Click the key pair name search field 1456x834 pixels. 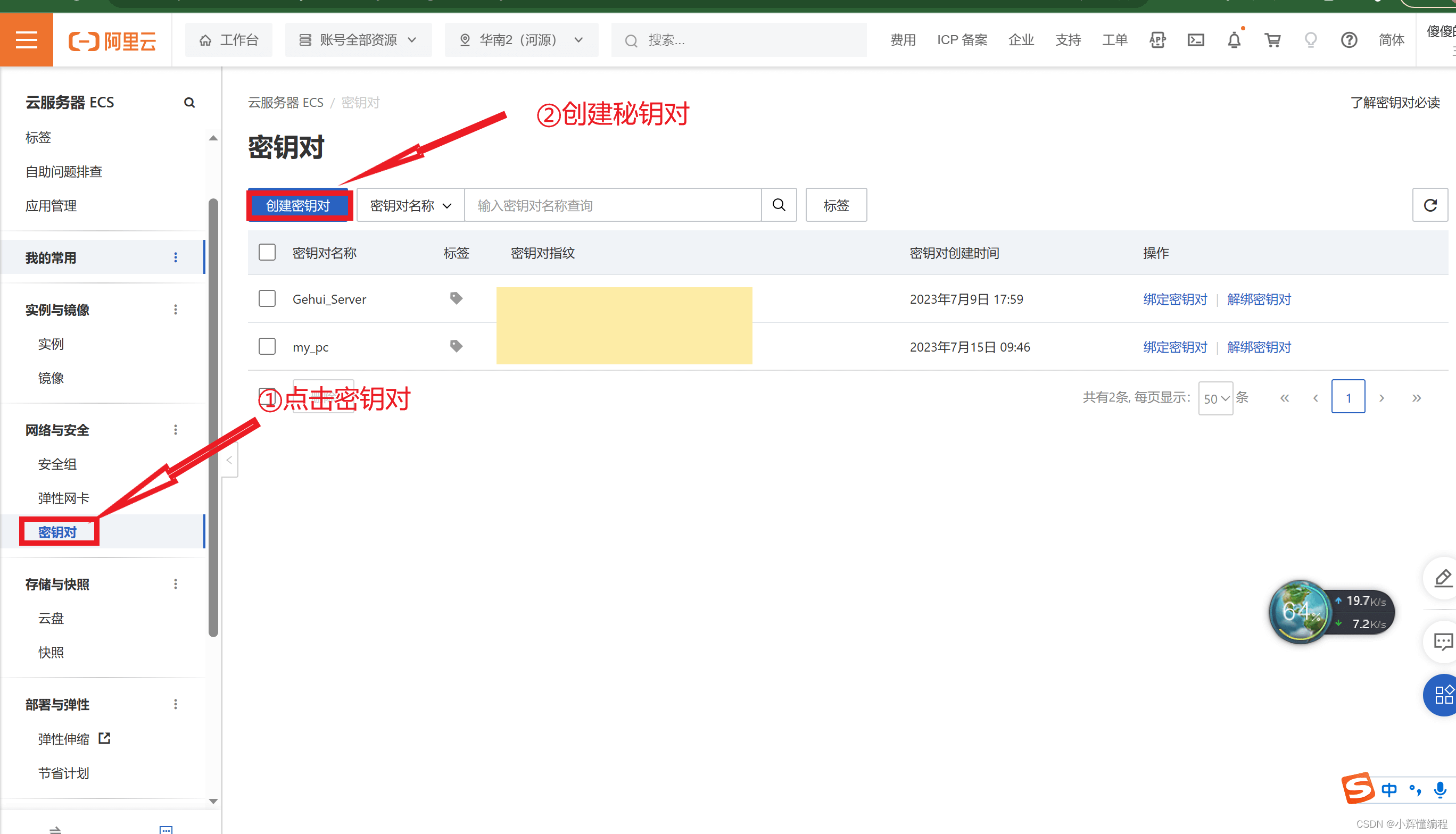(612, 206)
